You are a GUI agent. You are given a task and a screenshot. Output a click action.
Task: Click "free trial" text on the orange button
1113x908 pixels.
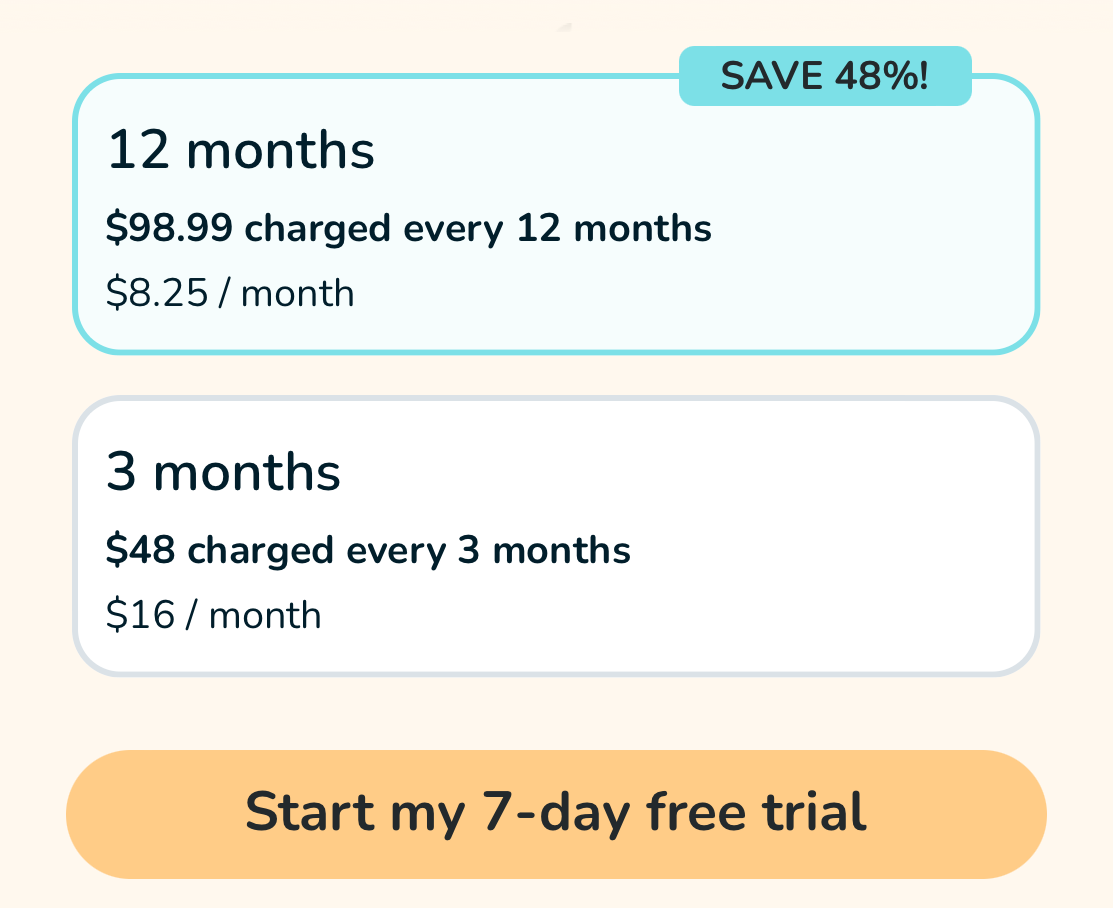click(757, 812)
